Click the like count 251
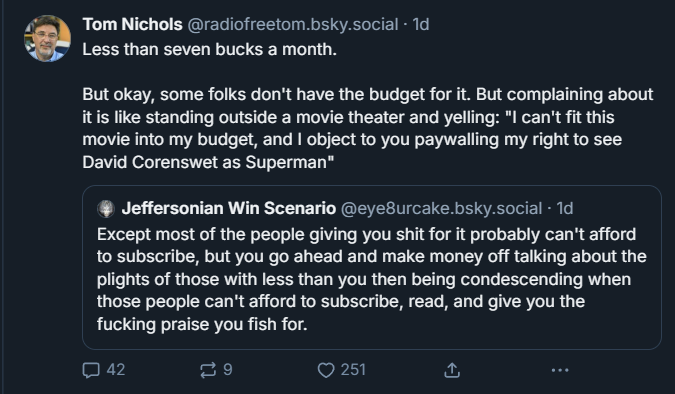The width and height of the screenshot is (675, 394). pos(353,370)
